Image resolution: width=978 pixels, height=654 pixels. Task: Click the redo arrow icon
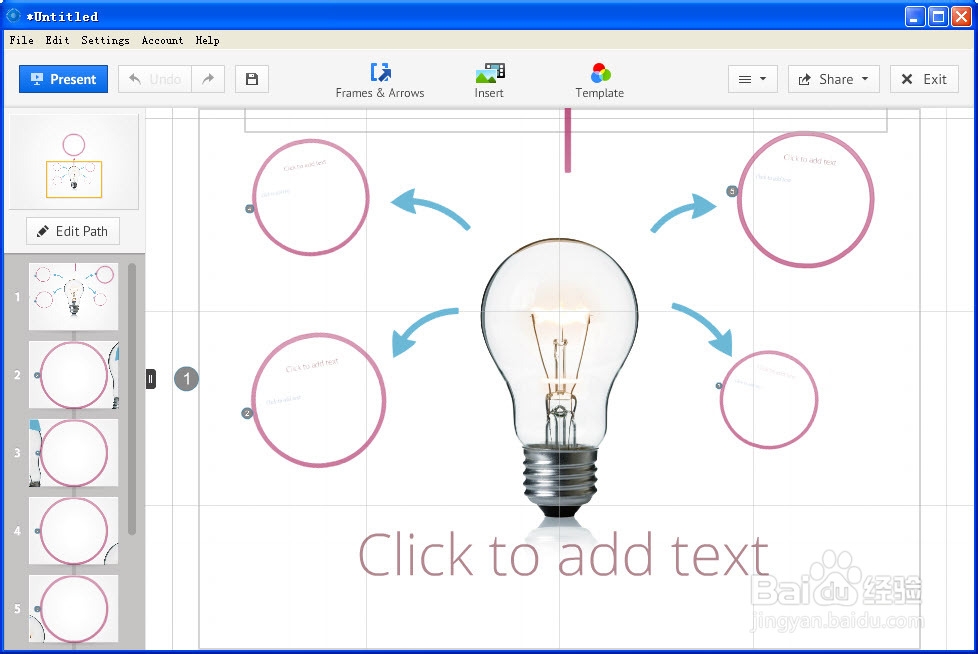(x=208, y=79)
